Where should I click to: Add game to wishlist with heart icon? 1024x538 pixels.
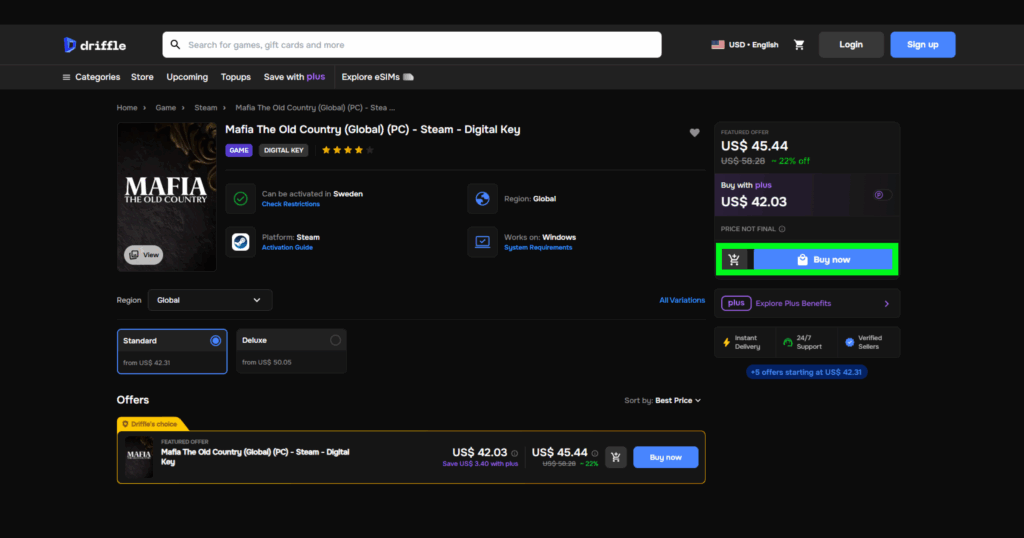[695, 133]
